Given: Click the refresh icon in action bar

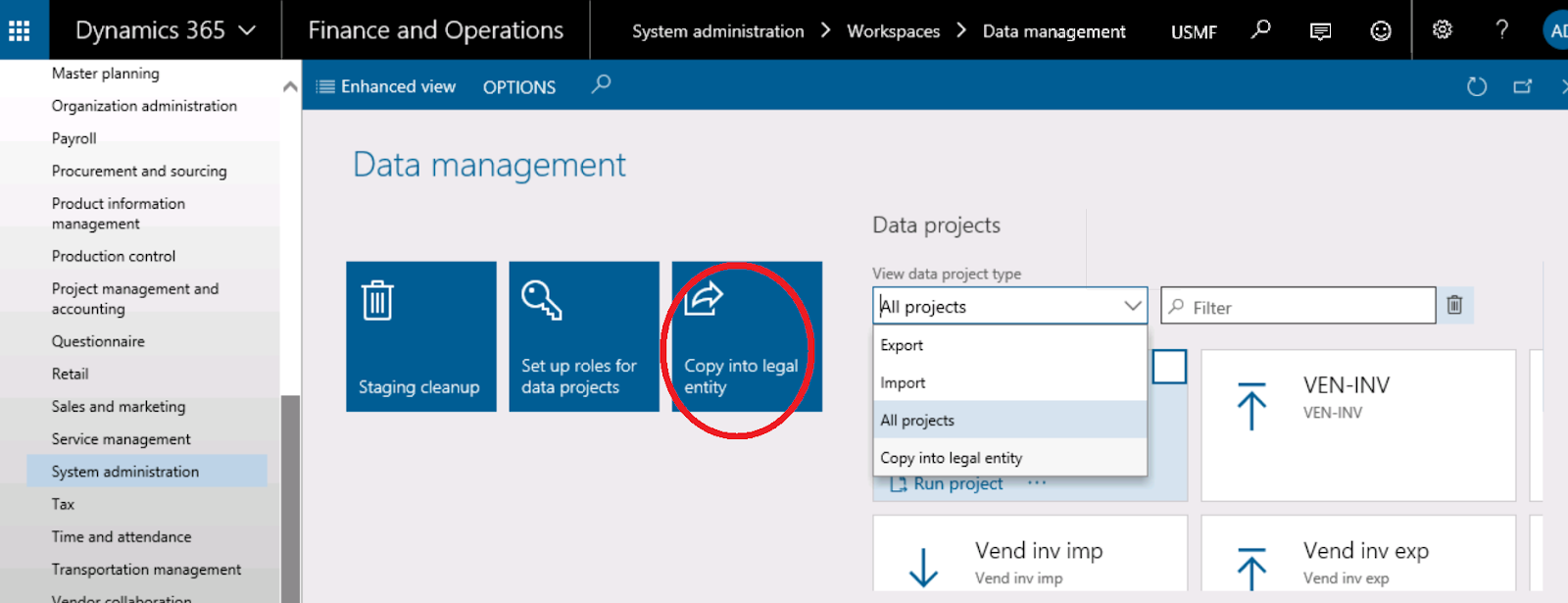Looking at the screenshot, I should pyautogui.click(x=1476, y=87).
